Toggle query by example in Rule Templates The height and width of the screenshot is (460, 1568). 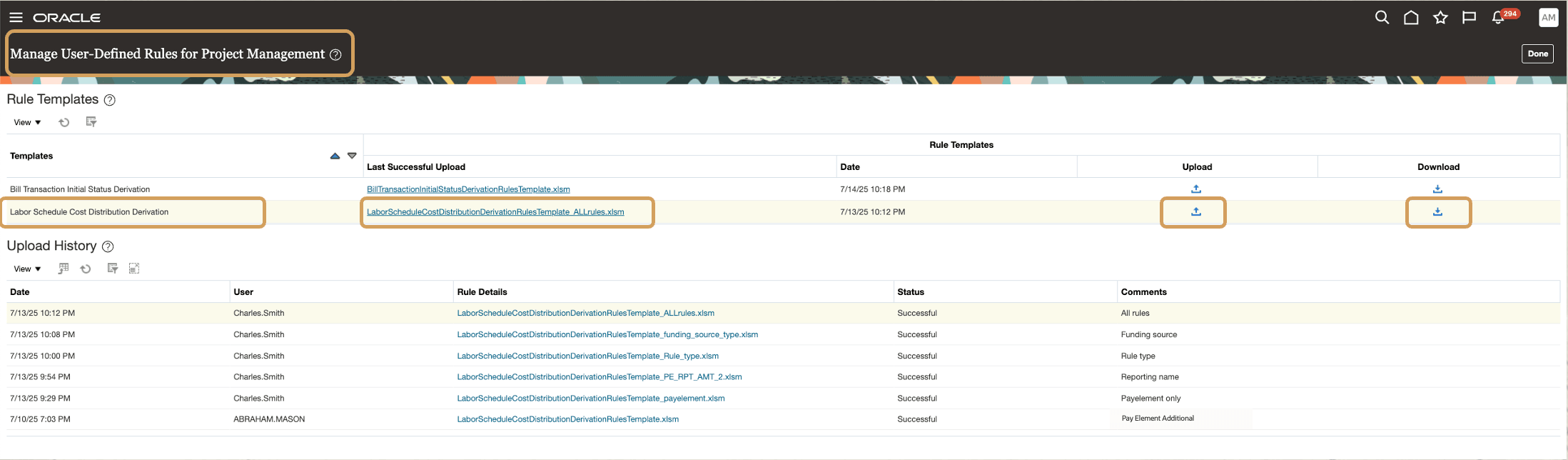pos(91,122)
